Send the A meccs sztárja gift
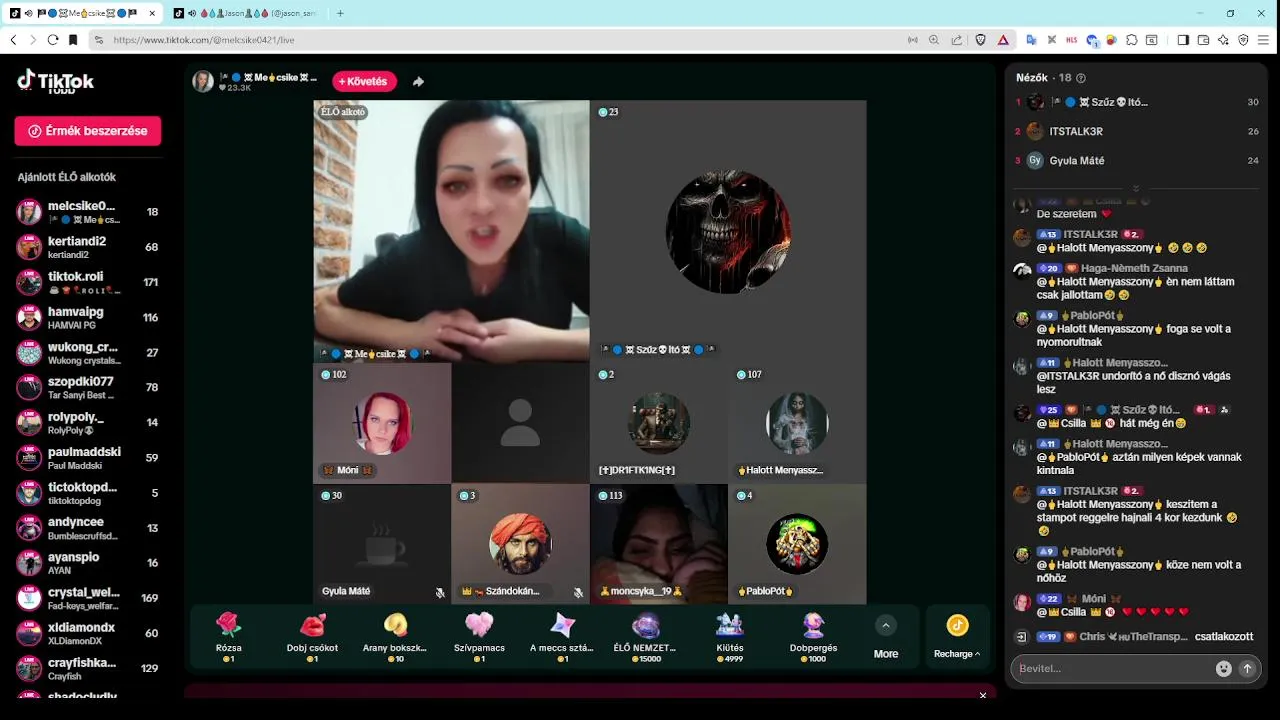1280x720 pixels. pyautogui.click(x=562, y=637)
